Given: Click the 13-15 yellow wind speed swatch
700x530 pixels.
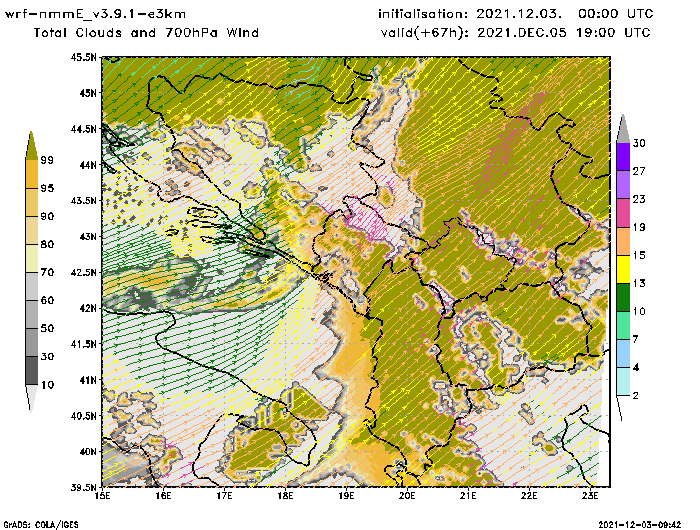Looking at the screenshot, I should (x=623, y=269).
